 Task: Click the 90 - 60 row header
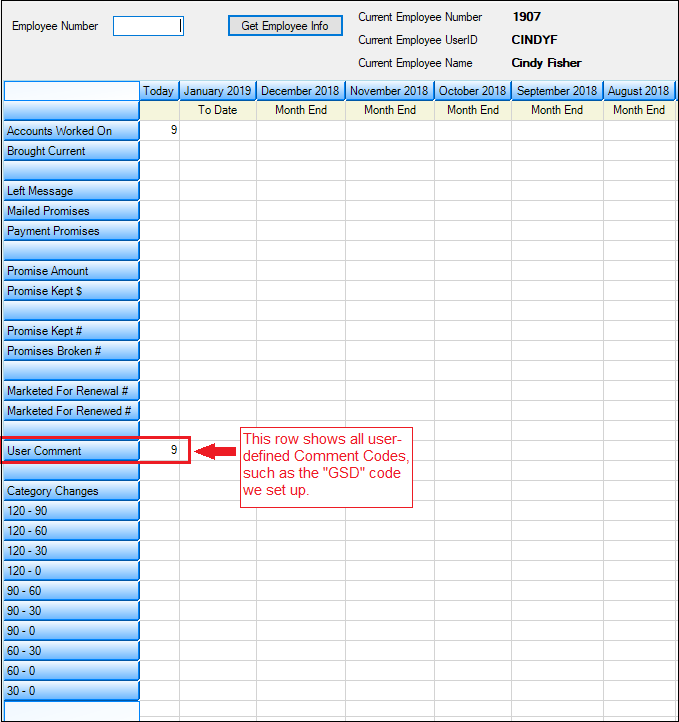tap(71, 591)
